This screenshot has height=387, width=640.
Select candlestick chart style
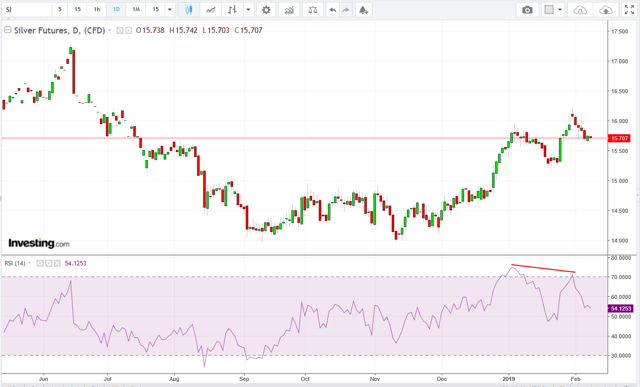point(189,9)
